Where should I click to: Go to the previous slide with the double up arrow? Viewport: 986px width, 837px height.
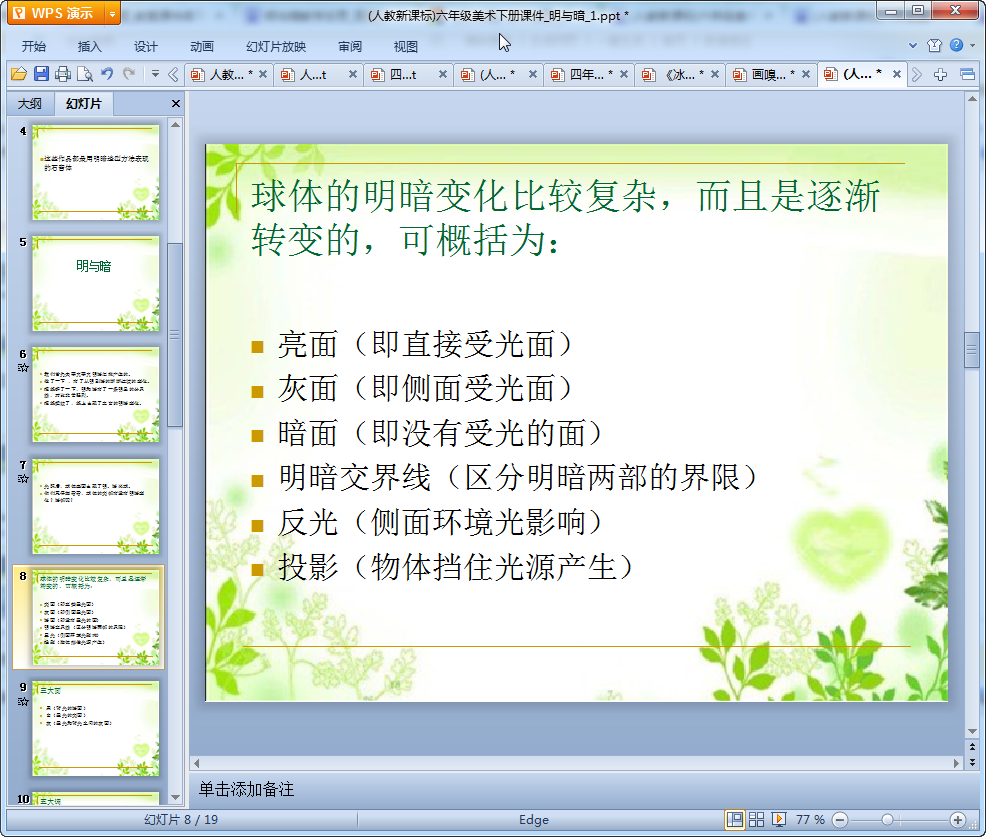pyautogui.click(x=972, y=746)
